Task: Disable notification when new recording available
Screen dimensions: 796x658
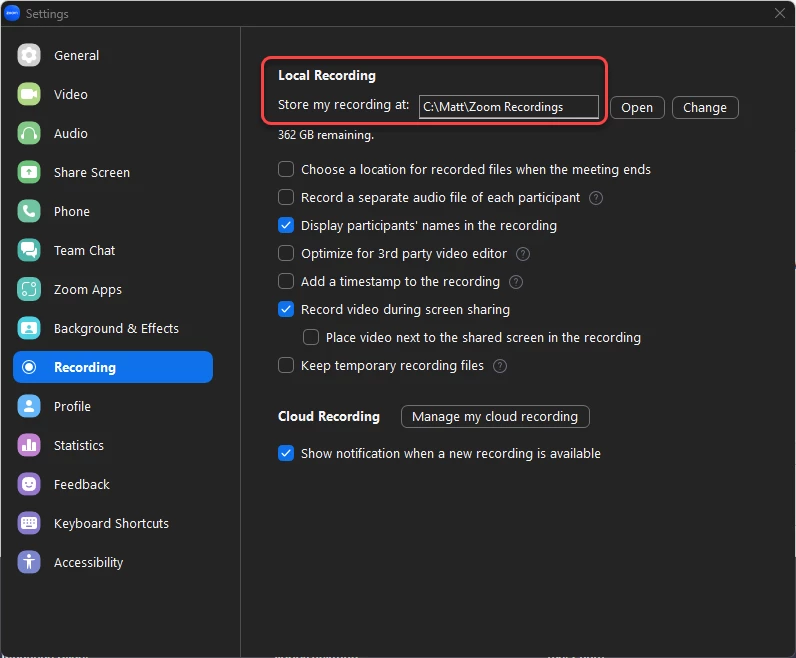Action: pos(286,453)
